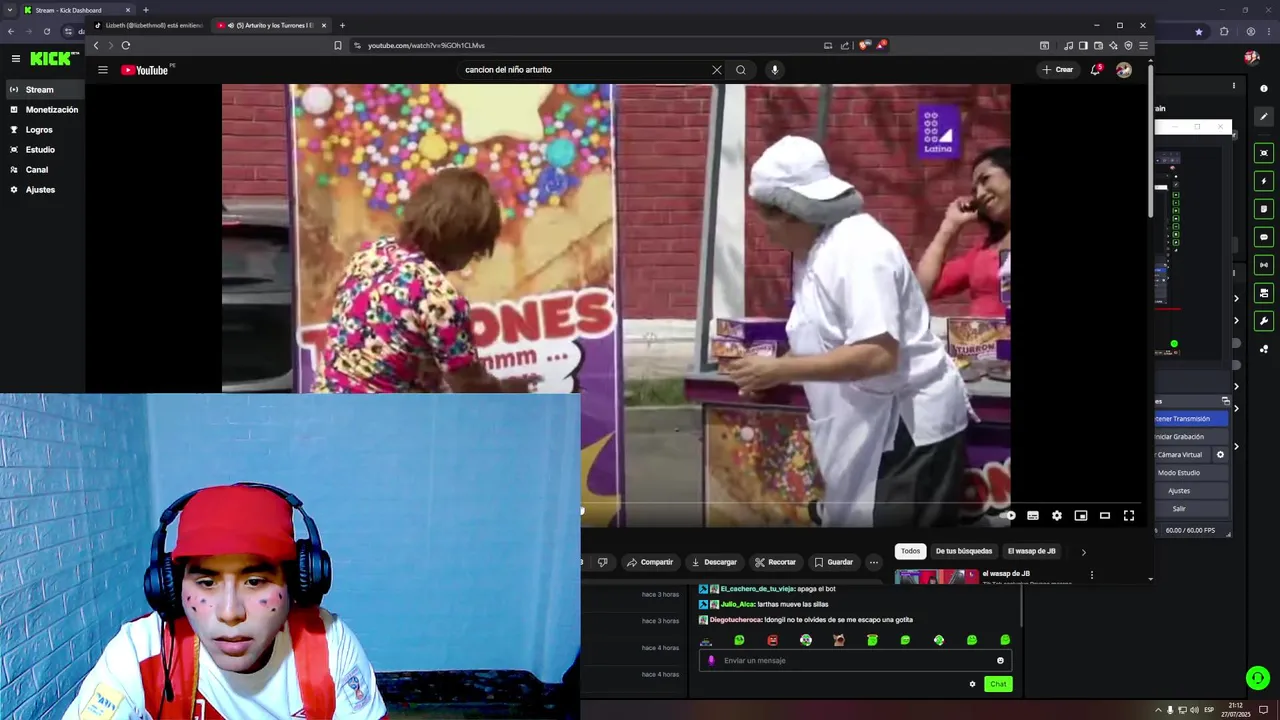The image size is (1280, 720).
Task: Switch to Arturito y los Turrones tab
Action: tap(272, 25)
